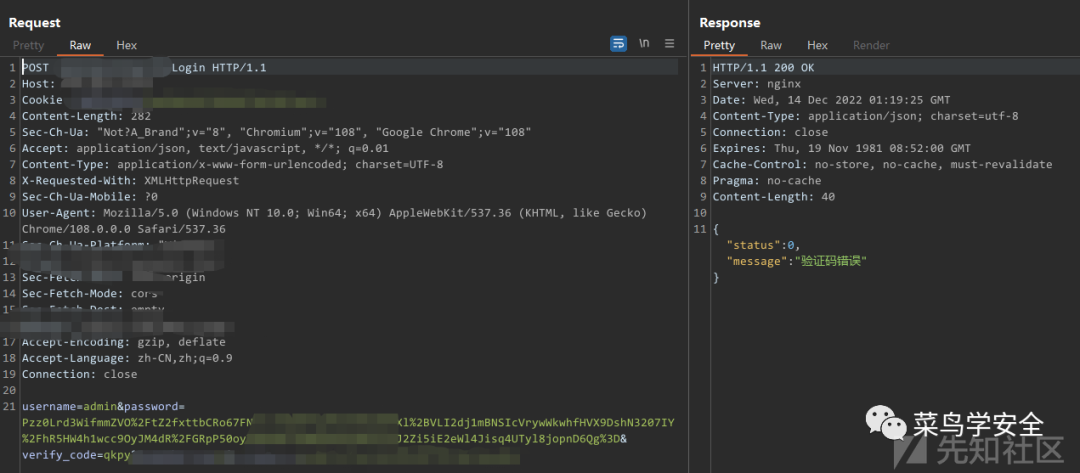Image resolution: width=1080 pixels, height=473 pixels.
Task: Open the Request Hex tab
Action: click(127, 45)
